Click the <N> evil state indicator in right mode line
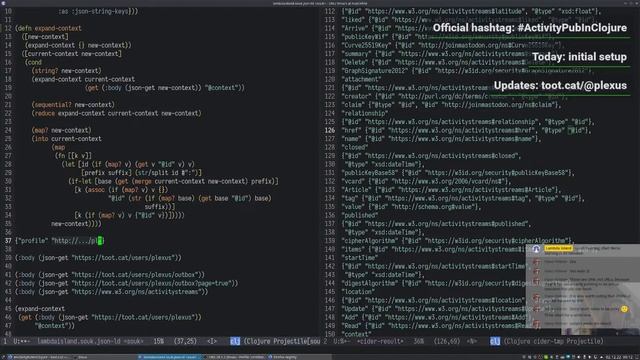This screenshot has width=640, height=360. pyautogui.click(x=472, y=341)
